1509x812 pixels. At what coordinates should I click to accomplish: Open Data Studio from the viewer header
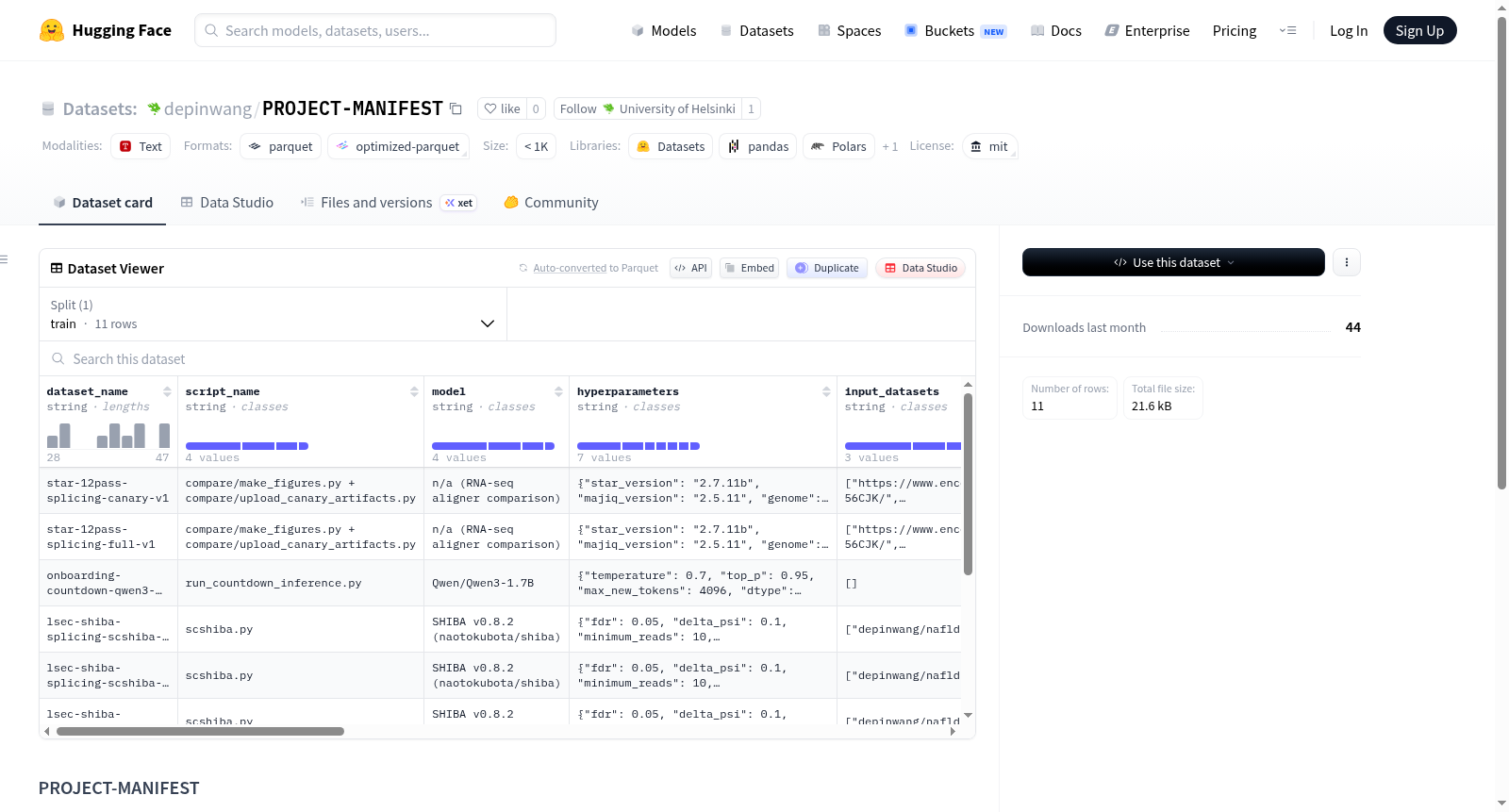[920, 268]
